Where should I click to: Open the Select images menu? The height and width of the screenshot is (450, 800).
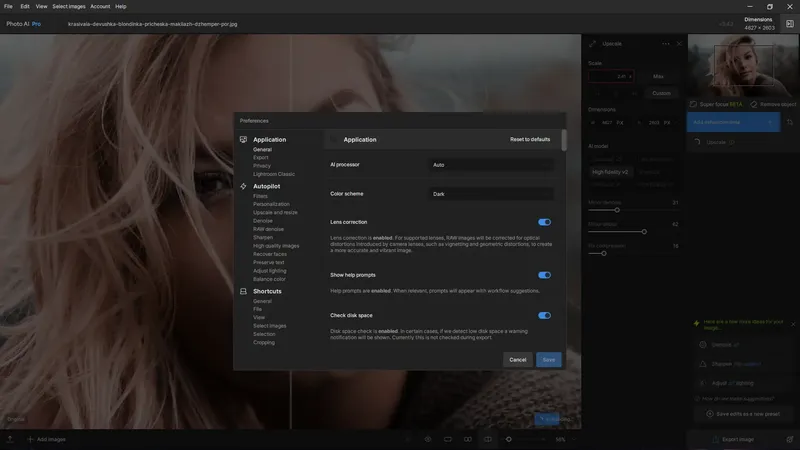[x=69, y=6]
